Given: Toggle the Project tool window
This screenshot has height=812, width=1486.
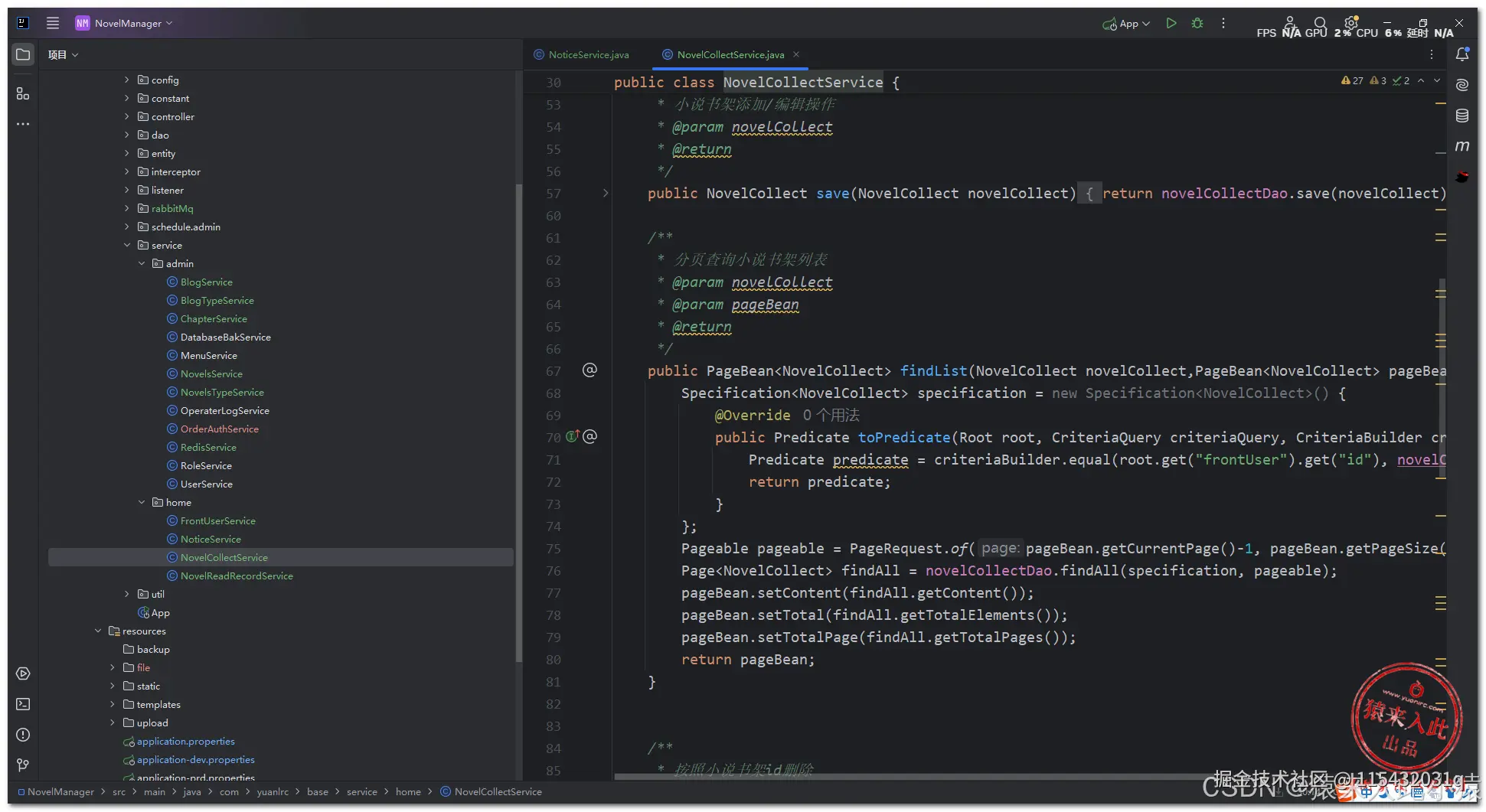Looking at the screenshot, I should 23,55.
